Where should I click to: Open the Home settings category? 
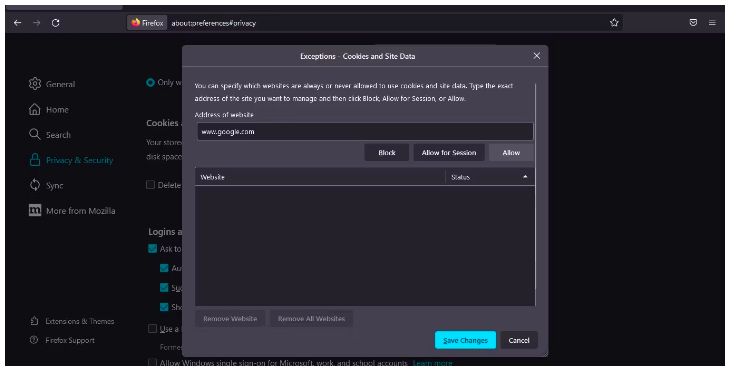[57, 110]
